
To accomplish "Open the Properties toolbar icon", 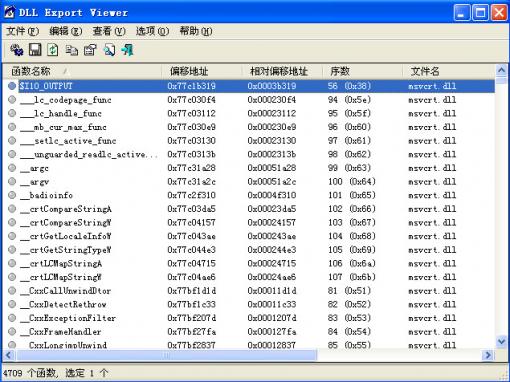I will [x=90, y=50].
